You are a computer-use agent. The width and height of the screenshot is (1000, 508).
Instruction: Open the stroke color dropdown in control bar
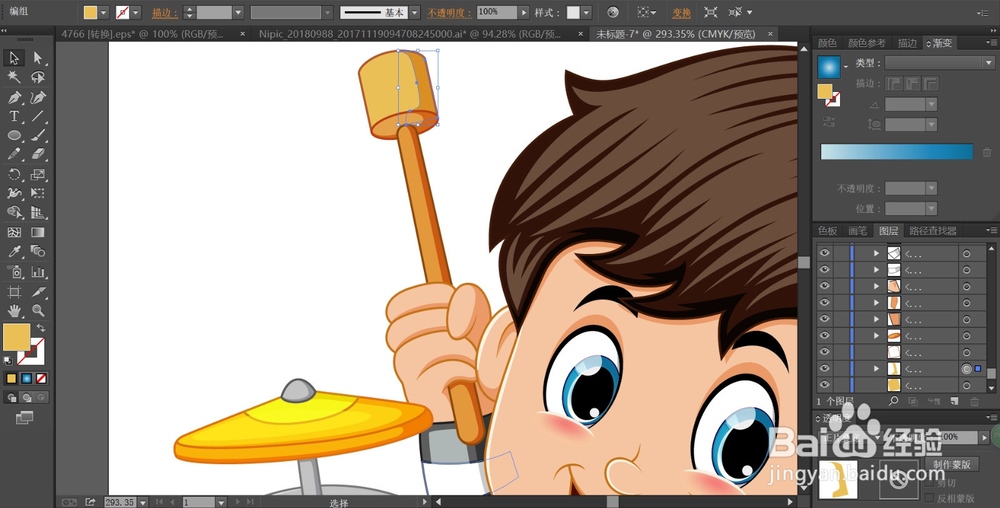(136, 13)
